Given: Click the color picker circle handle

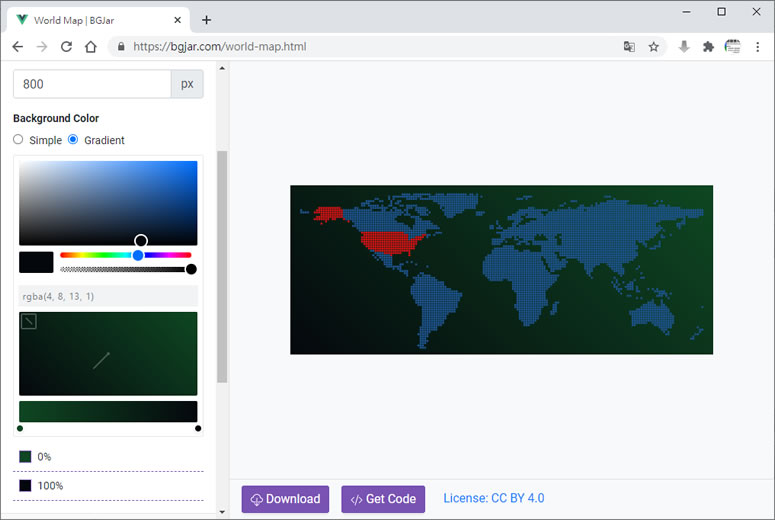Looking at the screenshot, I should pyautogui.click(x=141, y=241).
